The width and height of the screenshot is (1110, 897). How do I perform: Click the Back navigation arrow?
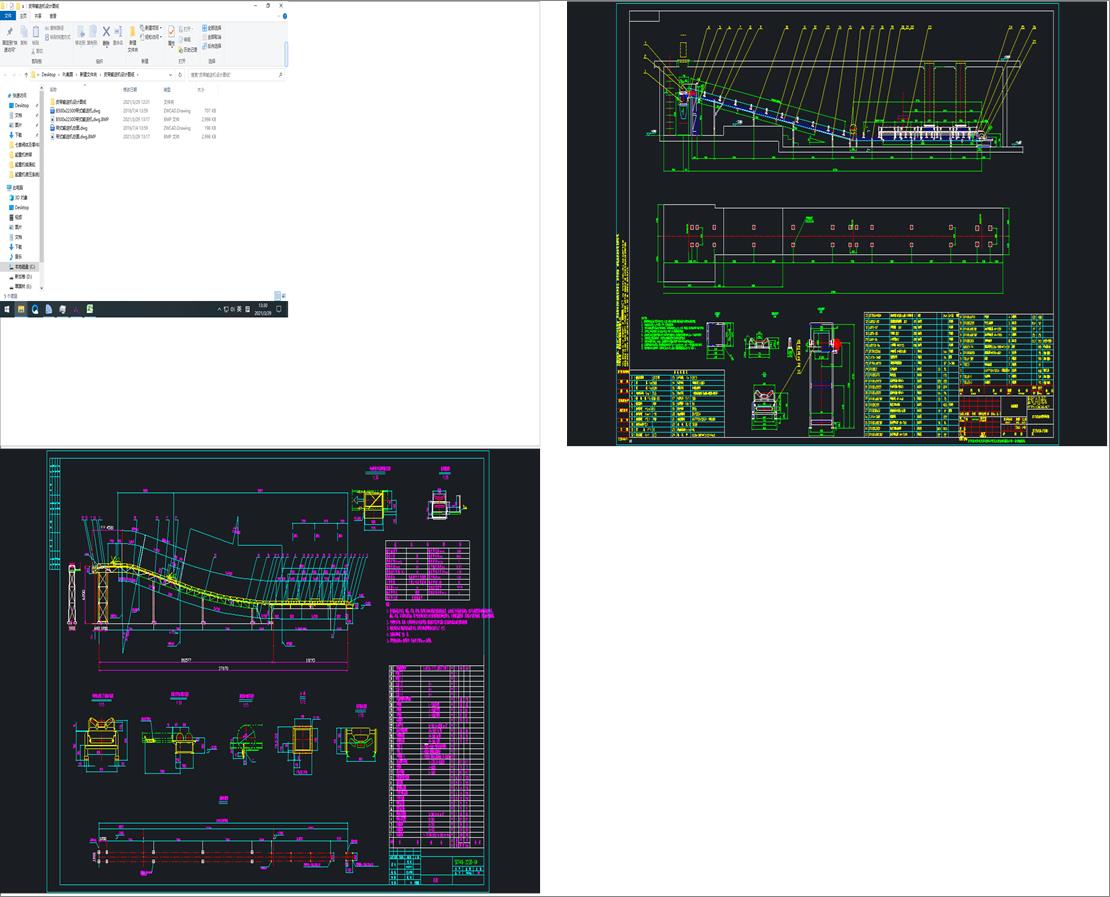pos(5,74)
